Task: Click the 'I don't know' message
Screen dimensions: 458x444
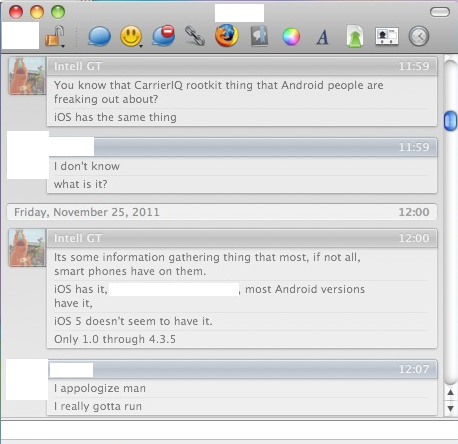Action: point(87,166)
